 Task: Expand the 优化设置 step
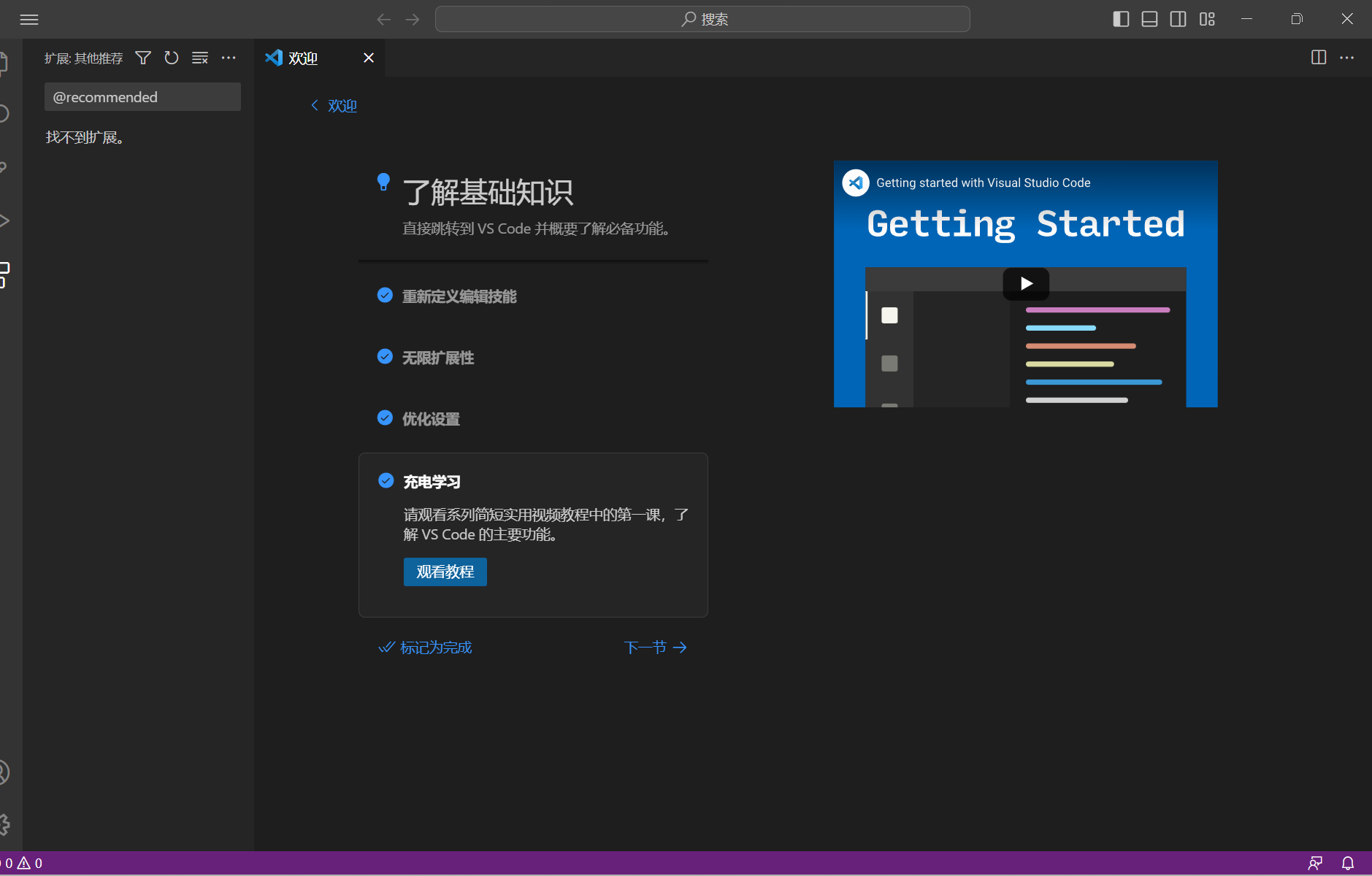pos(431,419)
